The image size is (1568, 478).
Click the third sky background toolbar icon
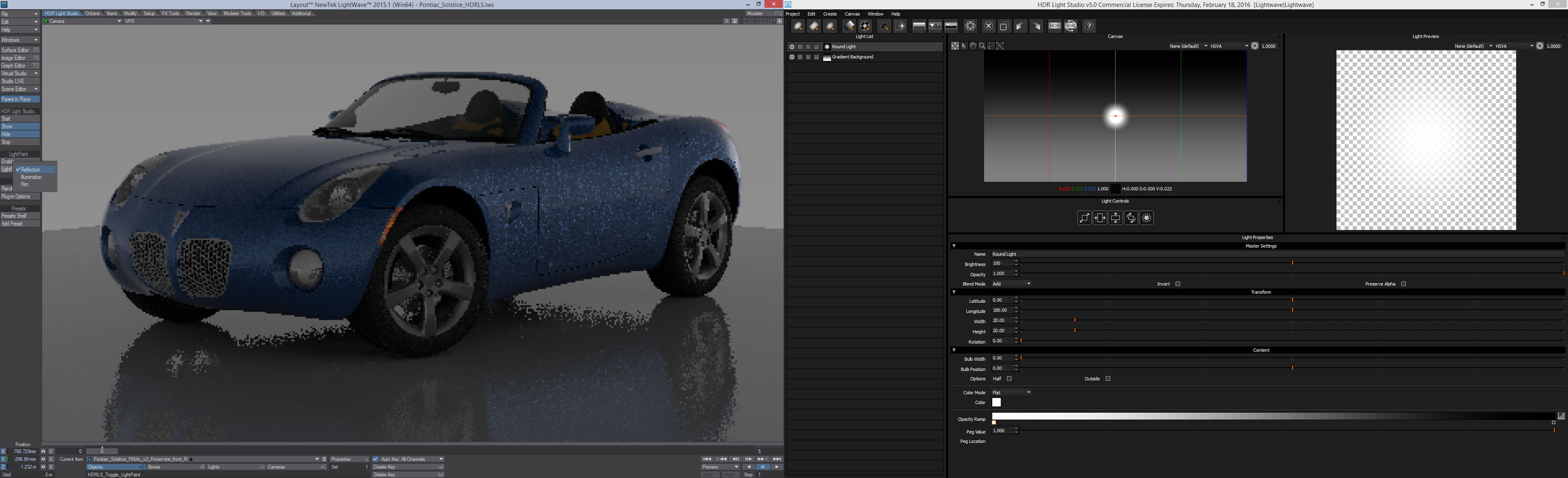point(952,25)
